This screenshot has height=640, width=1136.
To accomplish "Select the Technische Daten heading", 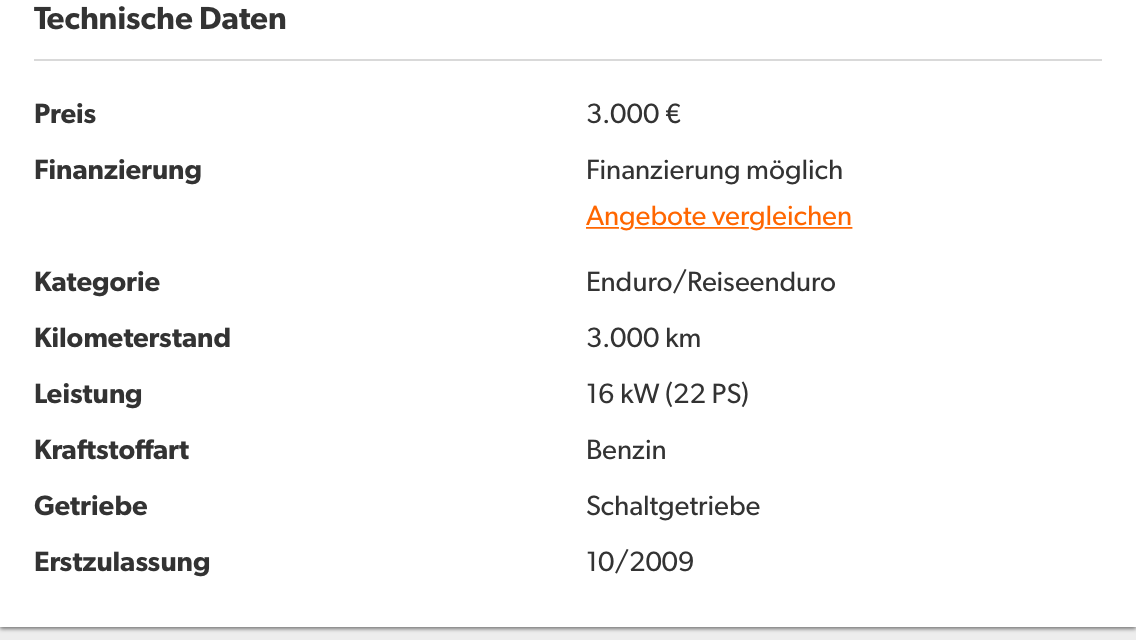I will click(160, 19).
